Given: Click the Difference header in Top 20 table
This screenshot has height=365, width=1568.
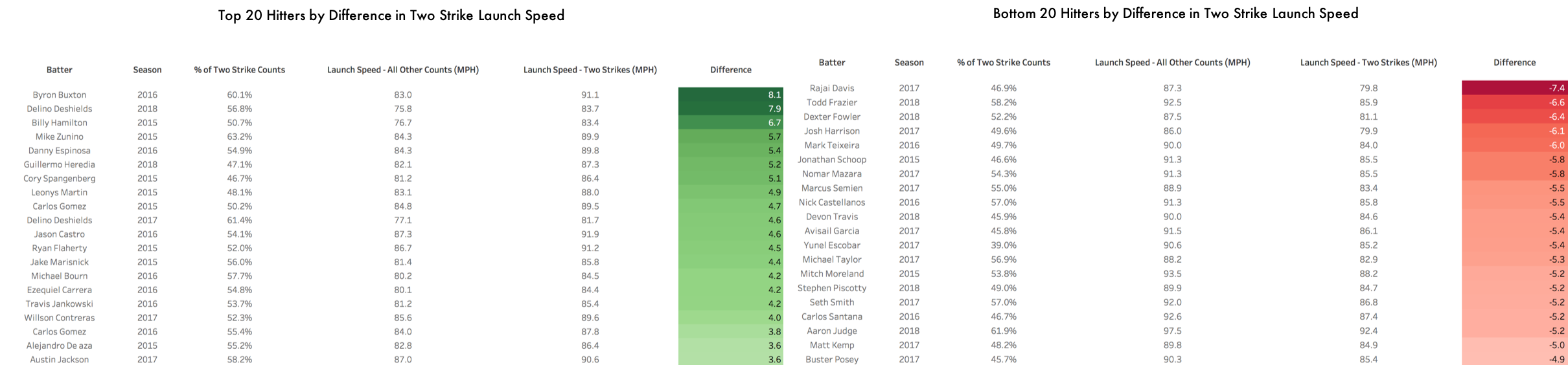Looking at the screenshot, I should click(731, 70).
